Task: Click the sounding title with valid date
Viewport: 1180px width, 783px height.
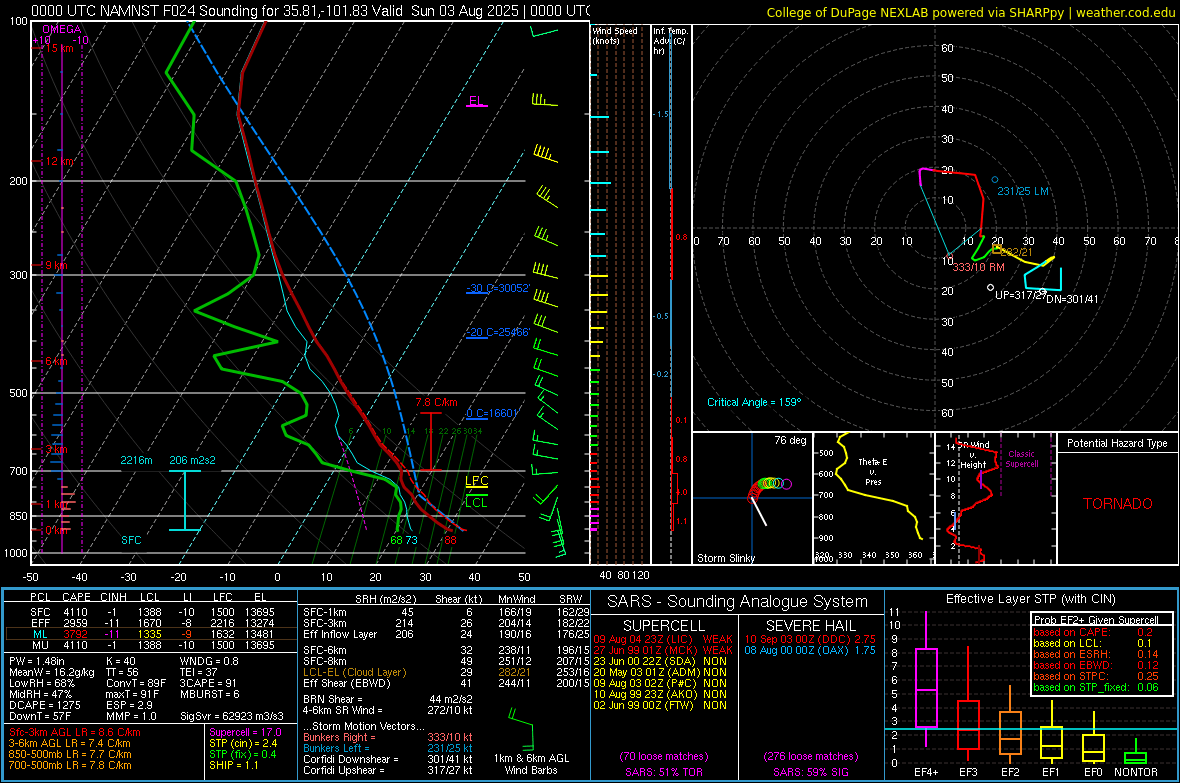Action: coord(309,11)
